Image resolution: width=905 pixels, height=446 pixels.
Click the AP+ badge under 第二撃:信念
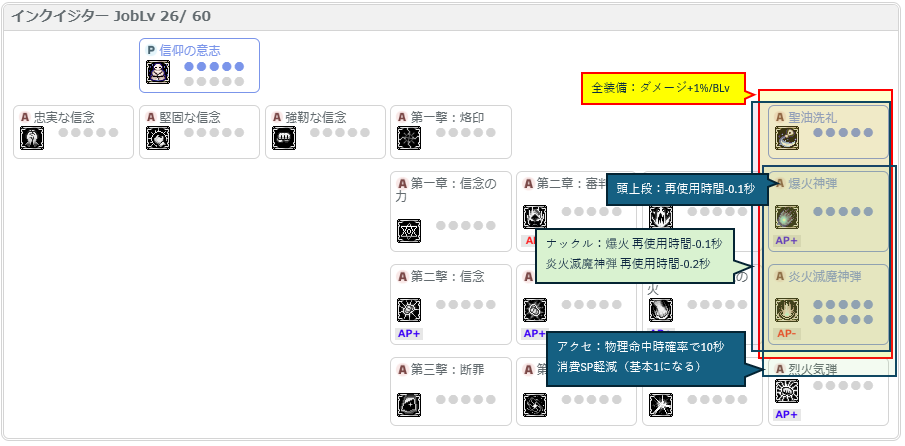pyautogui.click(x=409, y=333)
